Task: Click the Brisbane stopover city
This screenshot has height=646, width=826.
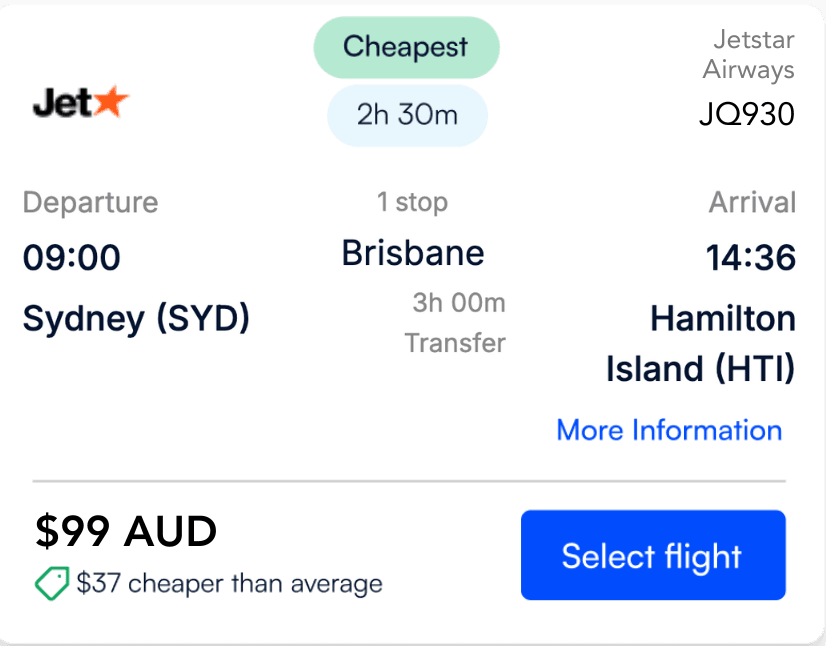Action: pos(412,253)
